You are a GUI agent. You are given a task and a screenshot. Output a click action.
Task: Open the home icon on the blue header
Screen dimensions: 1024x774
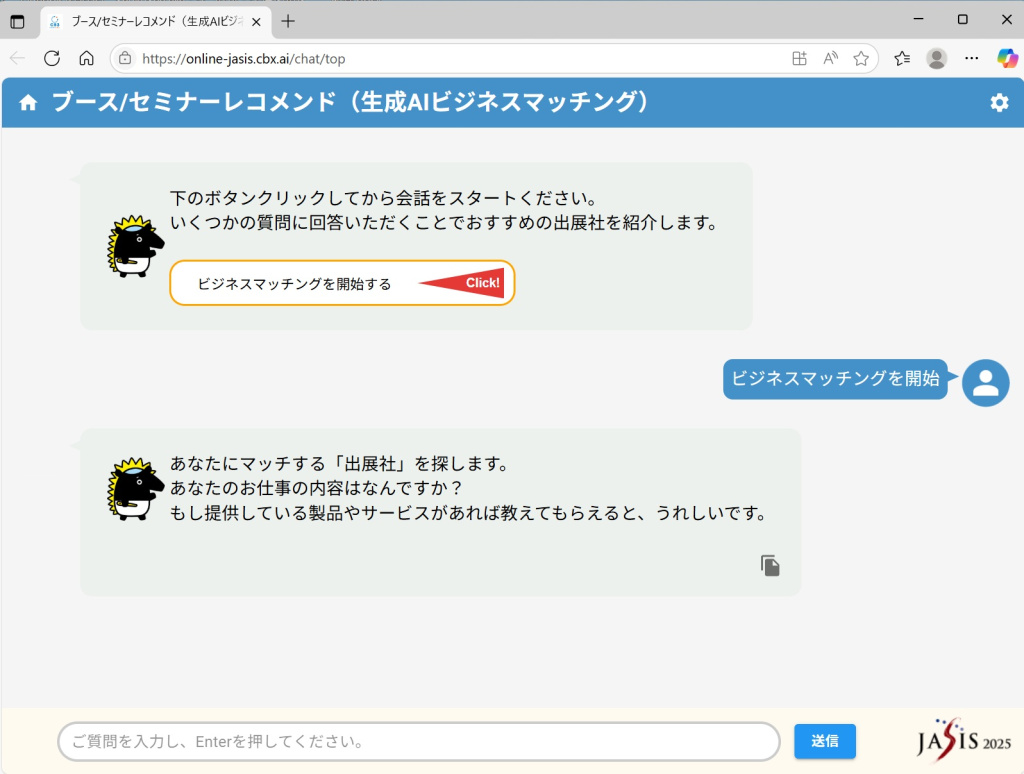(27, 102)
